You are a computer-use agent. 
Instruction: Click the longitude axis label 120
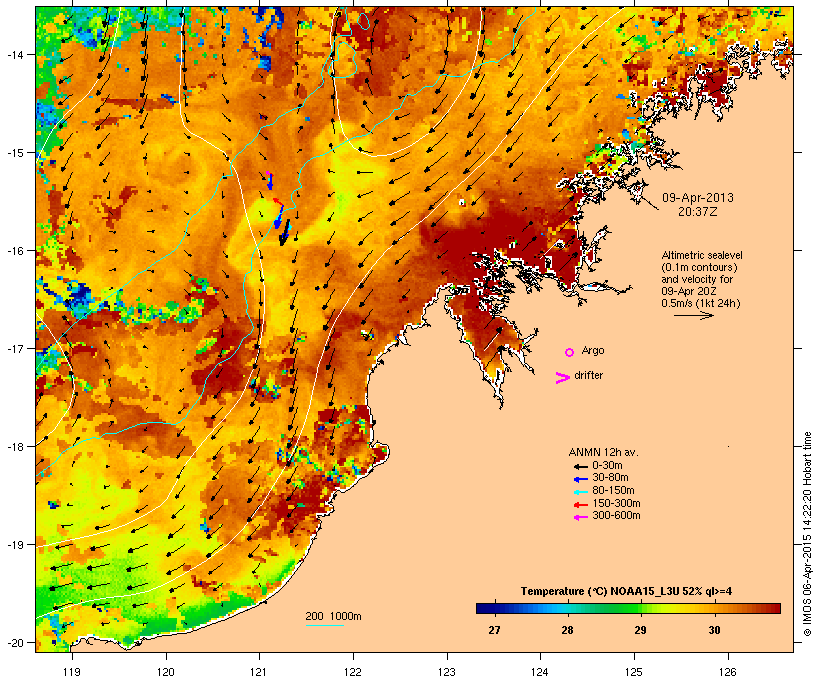pyautogui.click(x=166, y=672)
